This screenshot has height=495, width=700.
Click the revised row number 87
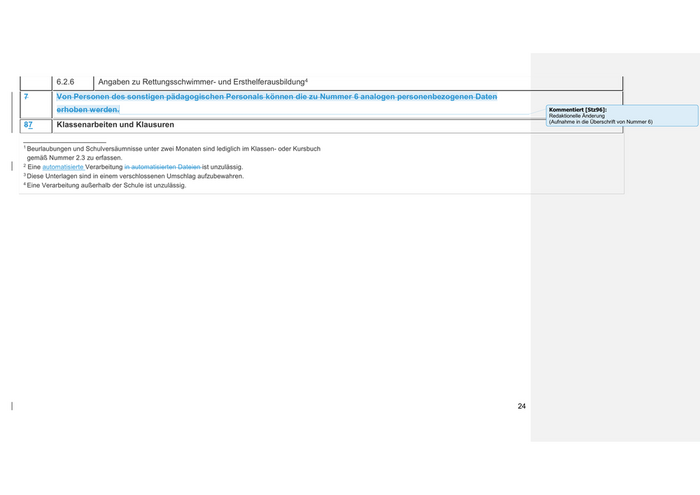click(28, 125)
